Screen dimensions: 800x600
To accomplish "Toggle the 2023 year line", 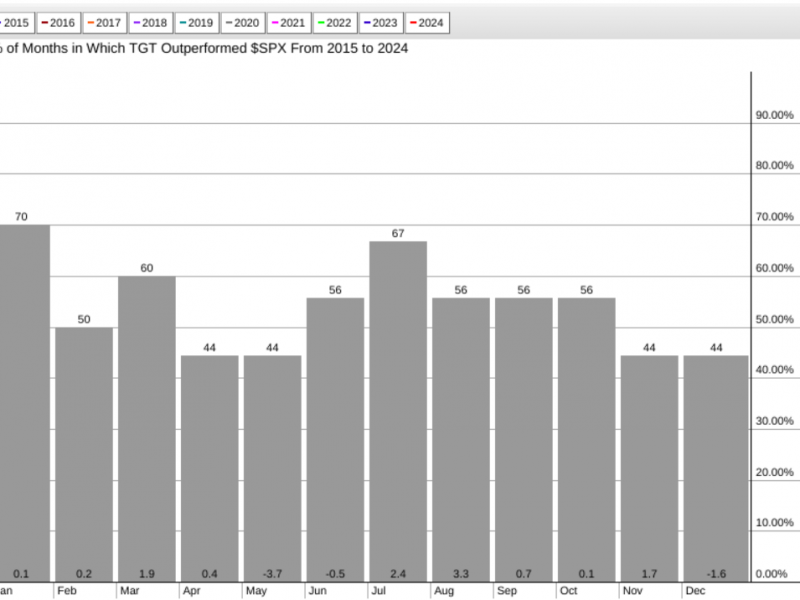I will click(x=381, y=23).
